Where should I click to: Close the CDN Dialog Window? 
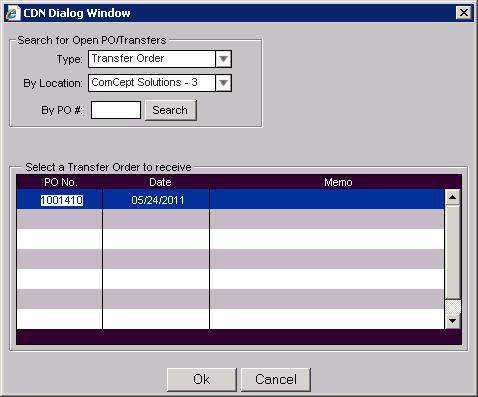tap(464, 13)
